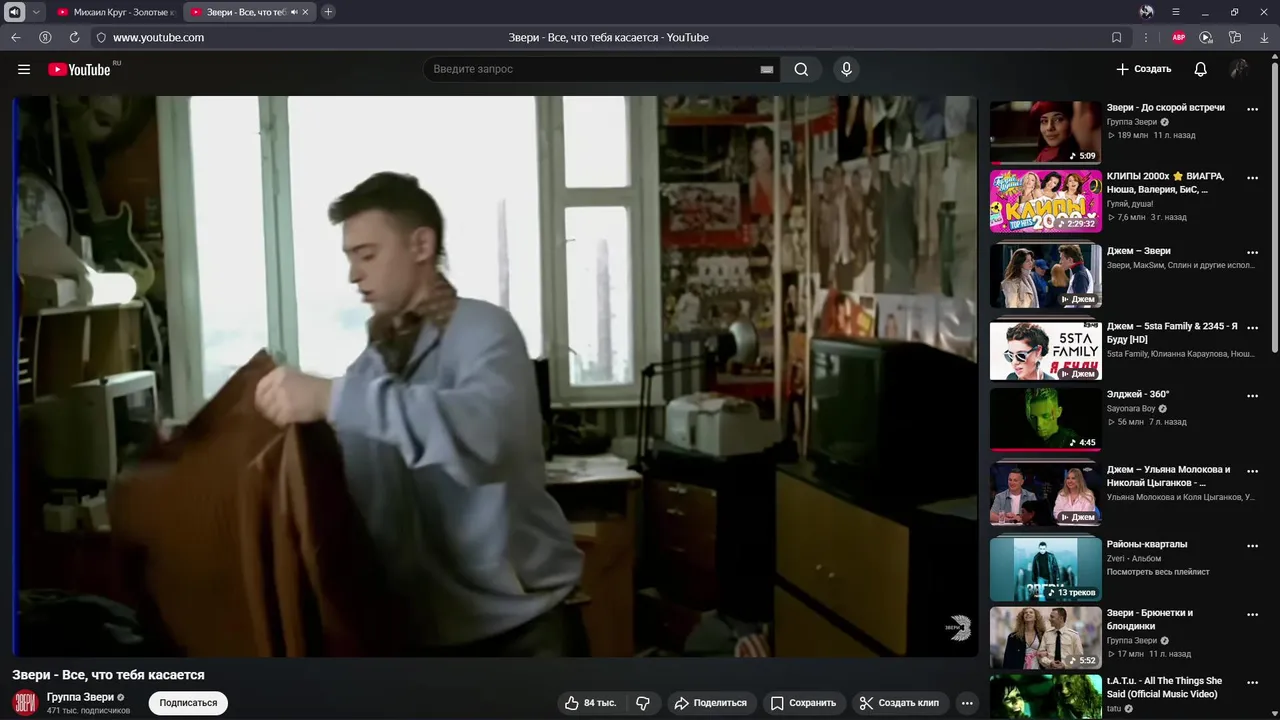Open options for Джем – Звери
The image size is (1280, 720).
coord(1252,253)
